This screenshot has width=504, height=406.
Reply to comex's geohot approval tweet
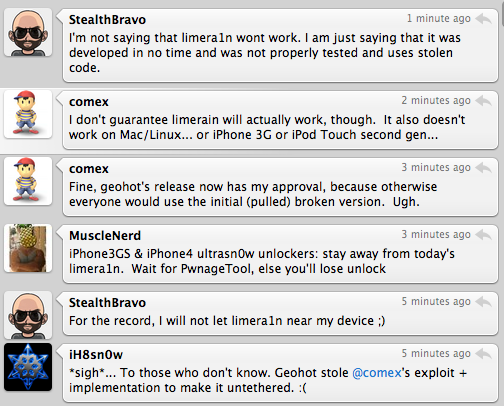[x=483, y=167]
